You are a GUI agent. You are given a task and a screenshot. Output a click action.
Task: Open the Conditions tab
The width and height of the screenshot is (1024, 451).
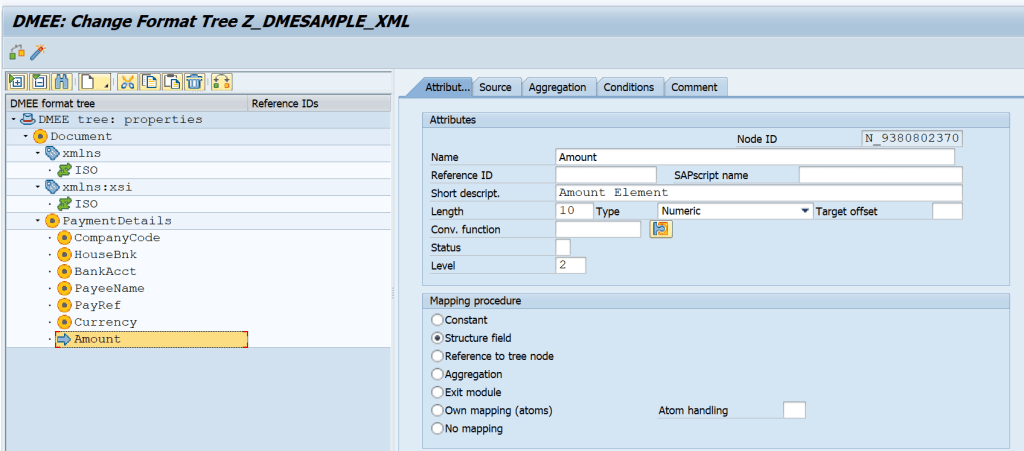coord(629,87)
